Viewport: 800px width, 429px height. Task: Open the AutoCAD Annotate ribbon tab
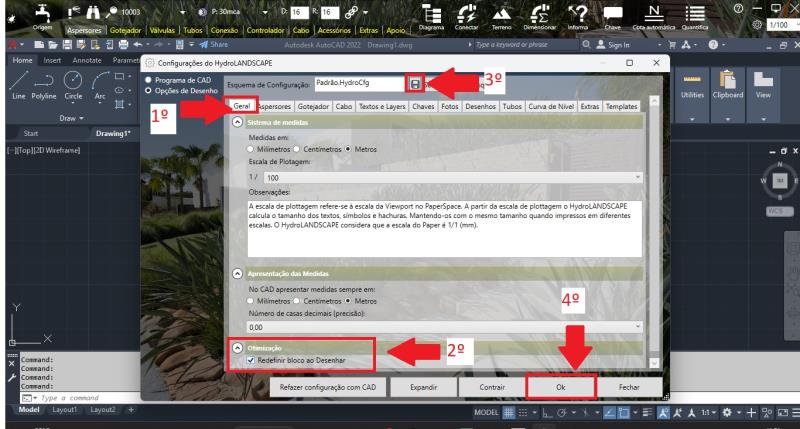pos(87,60)
